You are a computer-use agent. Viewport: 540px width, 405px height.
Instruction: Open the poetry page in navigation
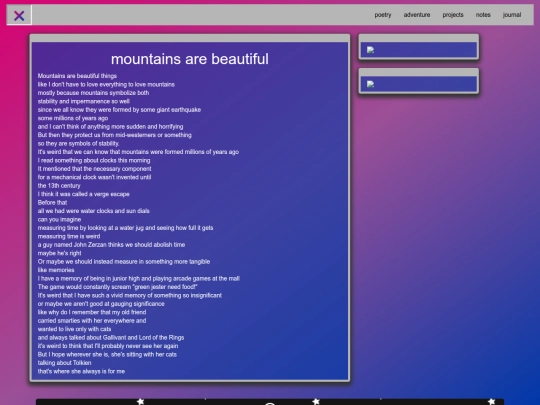pos(383,15)
